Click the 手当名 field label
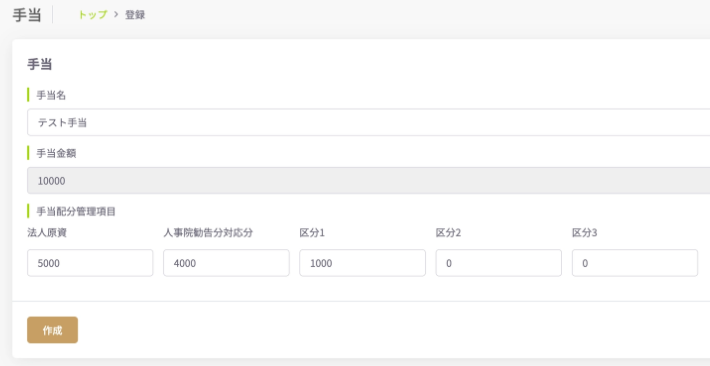This screenshot has height=366, width=710. pyautogui.click(x=51, y=95)
